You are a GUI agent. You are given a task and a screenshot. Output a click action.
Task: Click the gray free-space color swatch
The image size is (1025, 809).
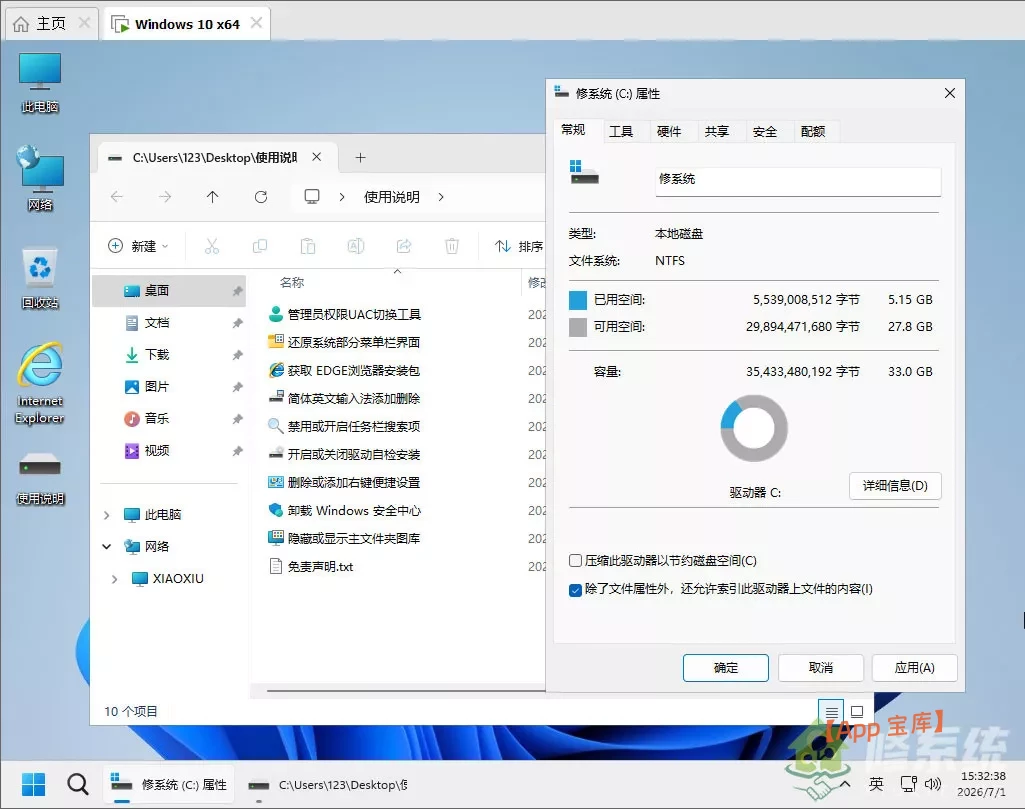point(578,327)
